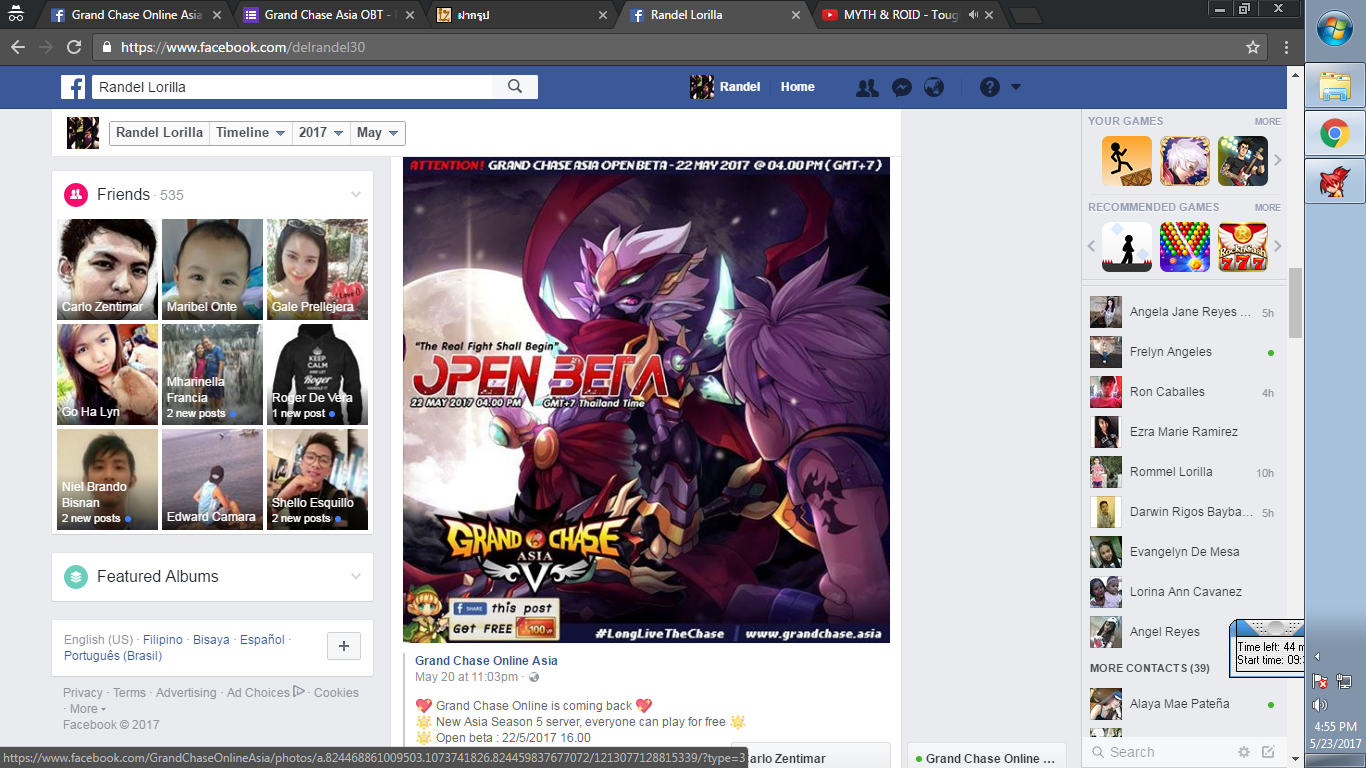Switch to Grand Chase Asia OBT tab
This screenshot has height=768, width=1366.
click(330, 15)
